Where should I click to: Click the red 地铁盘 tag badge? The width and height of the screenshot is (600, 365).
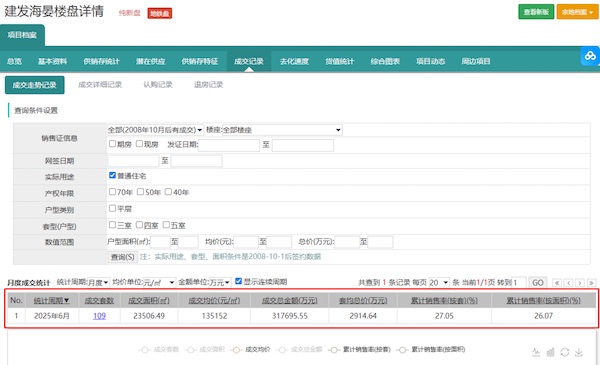(160, 13)
